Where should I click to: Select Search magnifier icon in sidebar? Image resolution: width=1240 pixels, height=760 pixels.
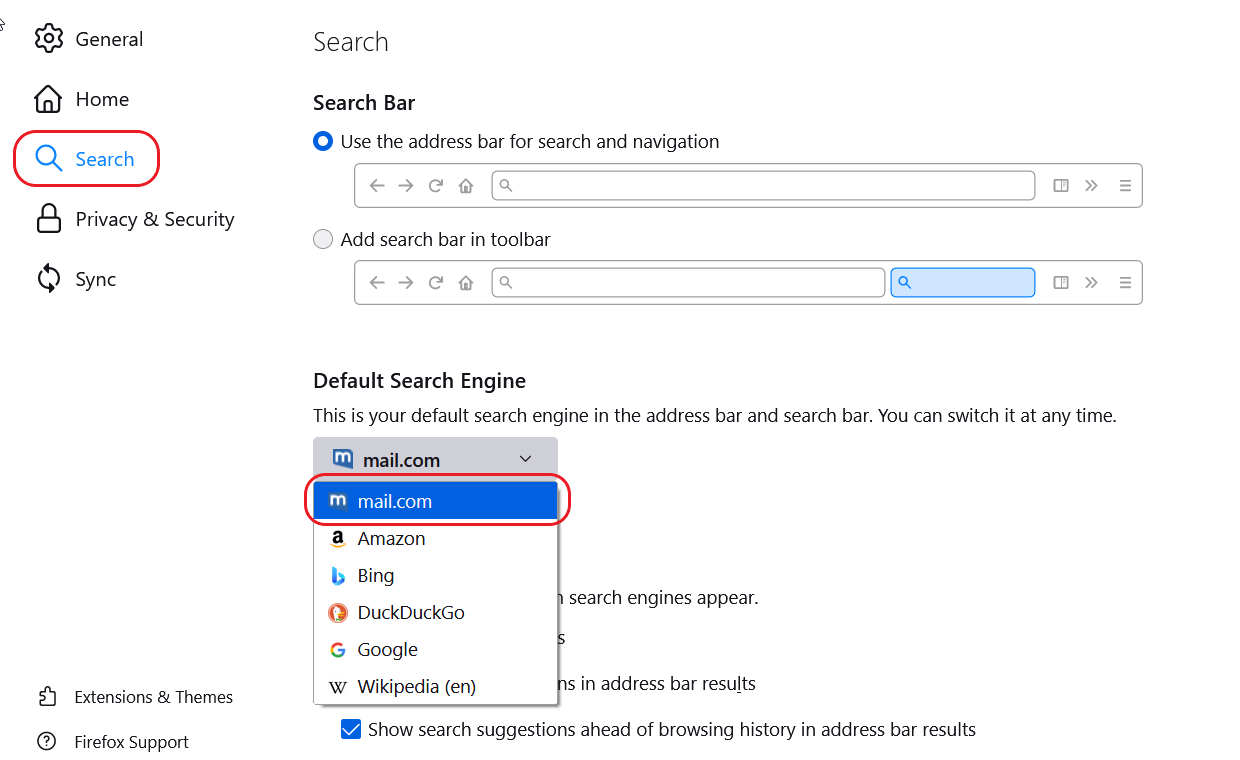(48, 159)
